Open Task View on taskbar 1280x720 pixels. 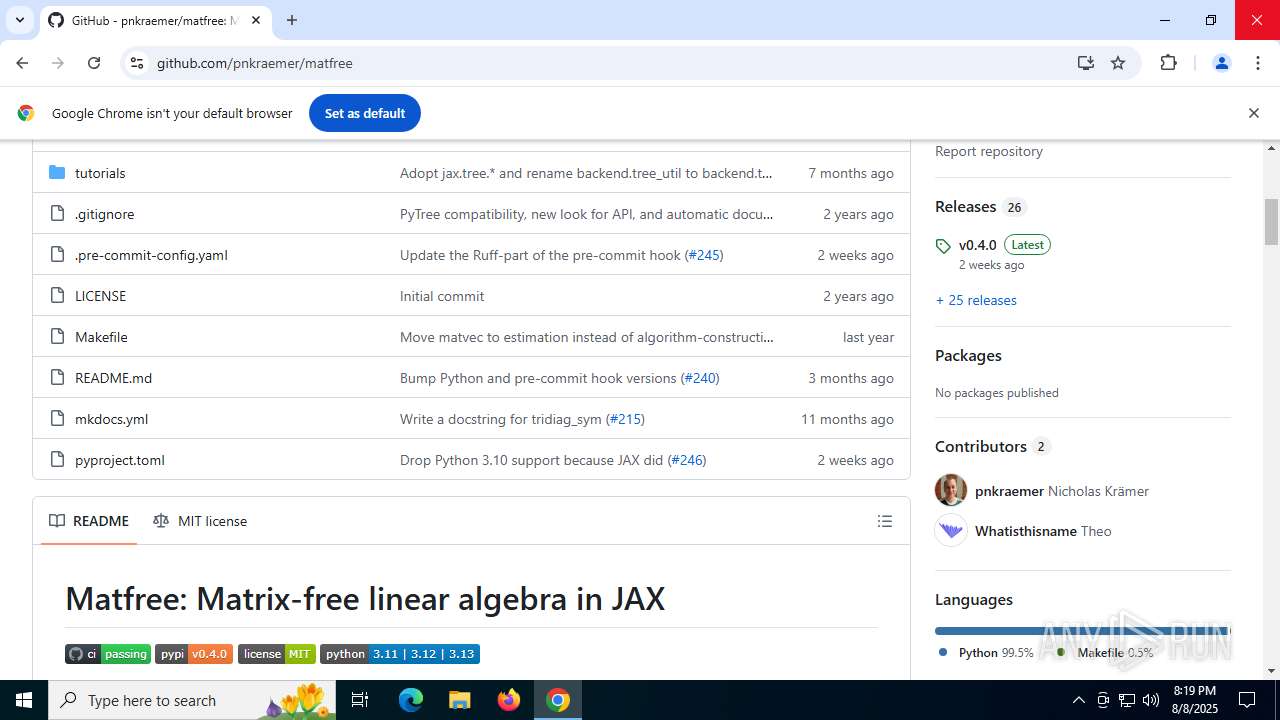pyautogui.click(x=361, y=700)
